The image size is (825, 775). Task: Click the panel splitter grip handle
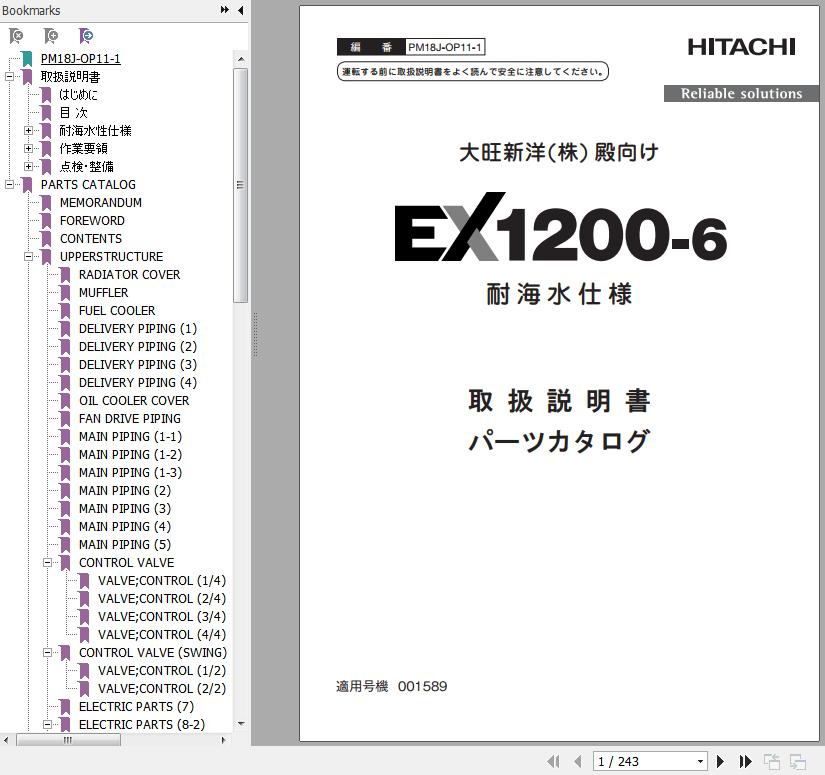tap(255, 335)
